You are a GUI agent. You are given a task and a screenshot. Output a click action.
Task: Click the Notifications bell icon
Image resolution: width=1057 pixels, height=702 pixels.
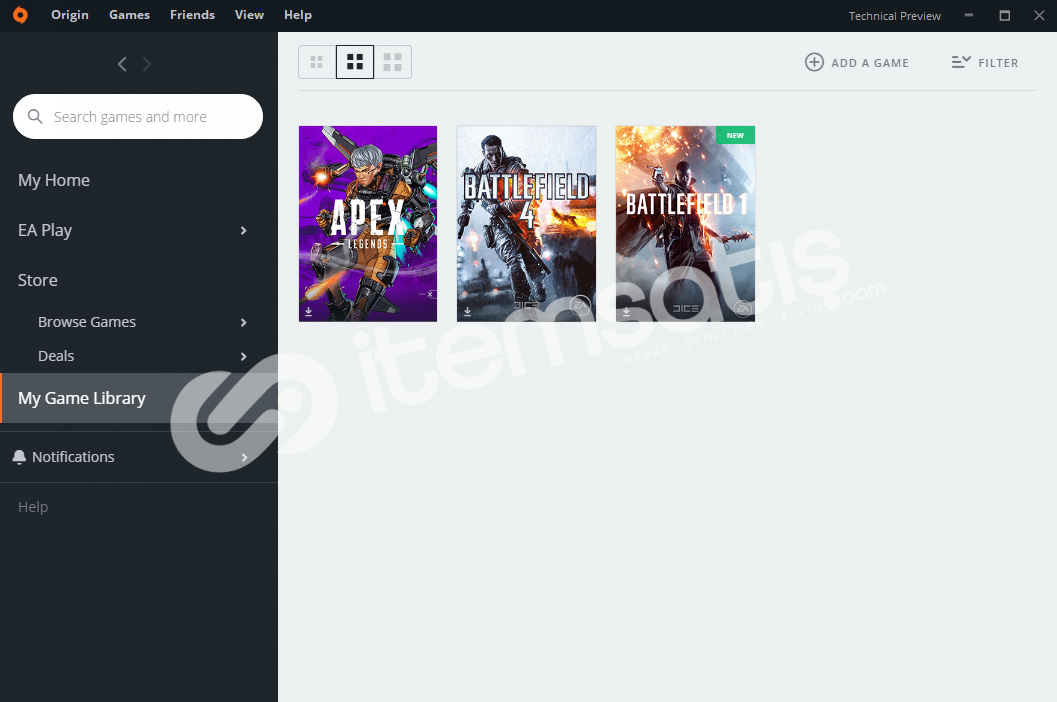click(19, 457)
